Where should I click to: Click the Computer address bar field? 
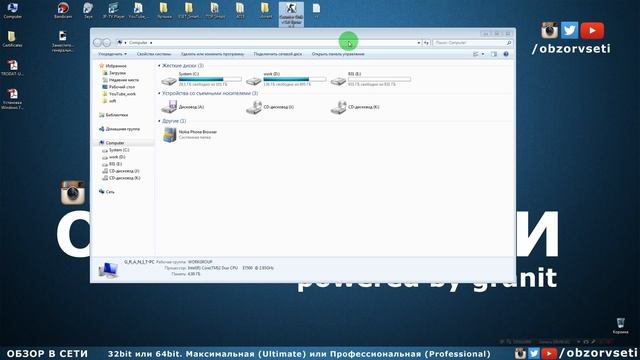click(269, 42)
